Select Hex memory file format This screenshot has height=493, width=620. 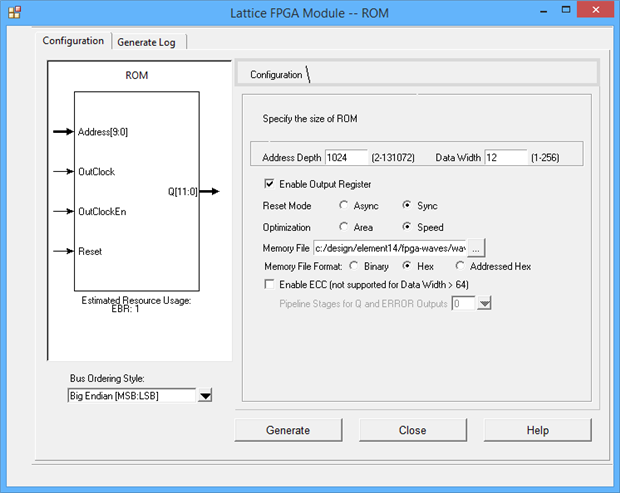tap(406, 266)
